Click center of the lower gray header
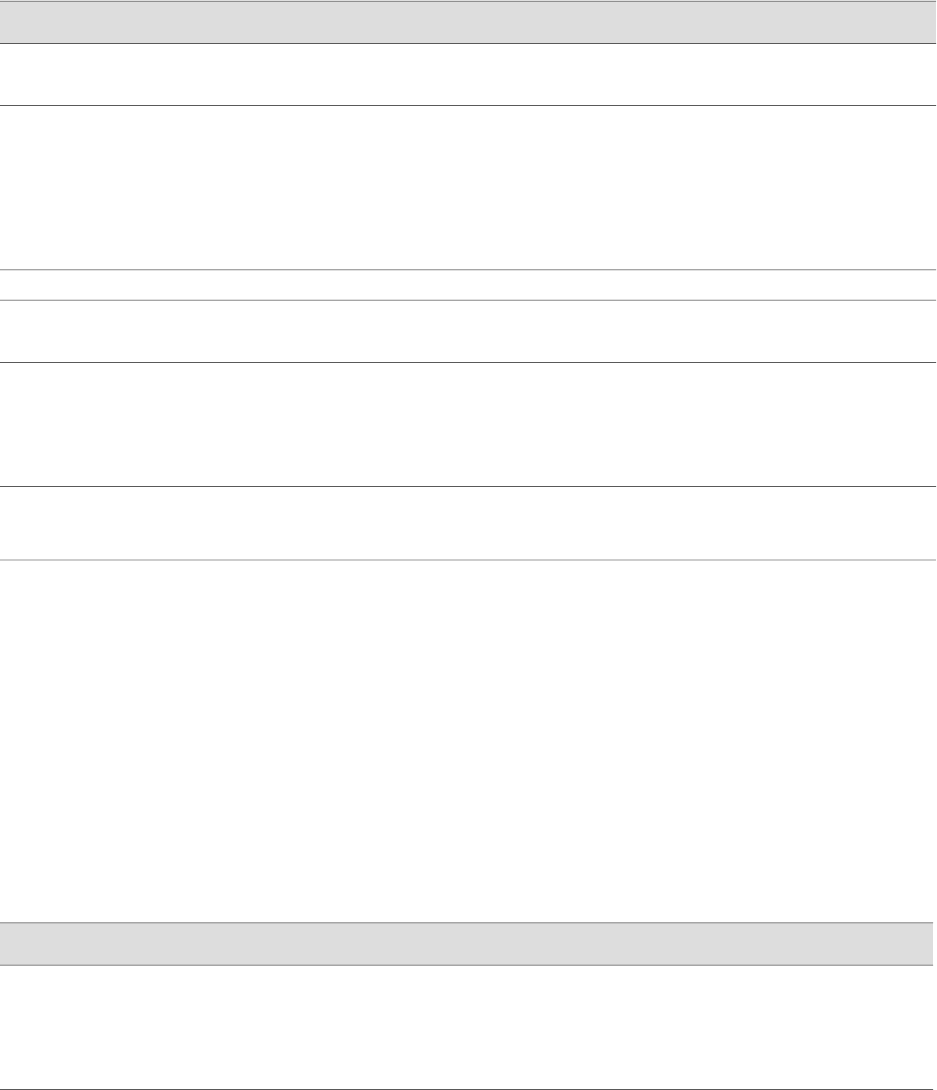 [466, 943]
